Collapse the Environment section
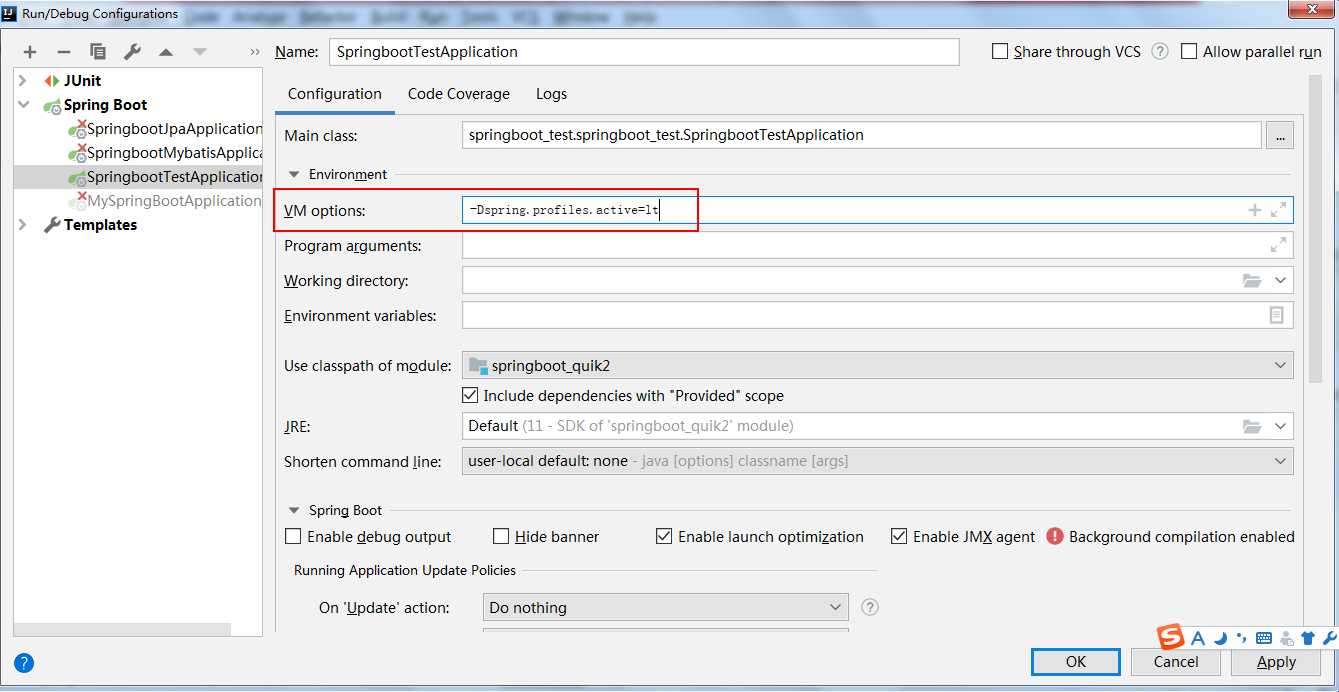This screenshot has height=692, width=1339. tap(294, 174)
